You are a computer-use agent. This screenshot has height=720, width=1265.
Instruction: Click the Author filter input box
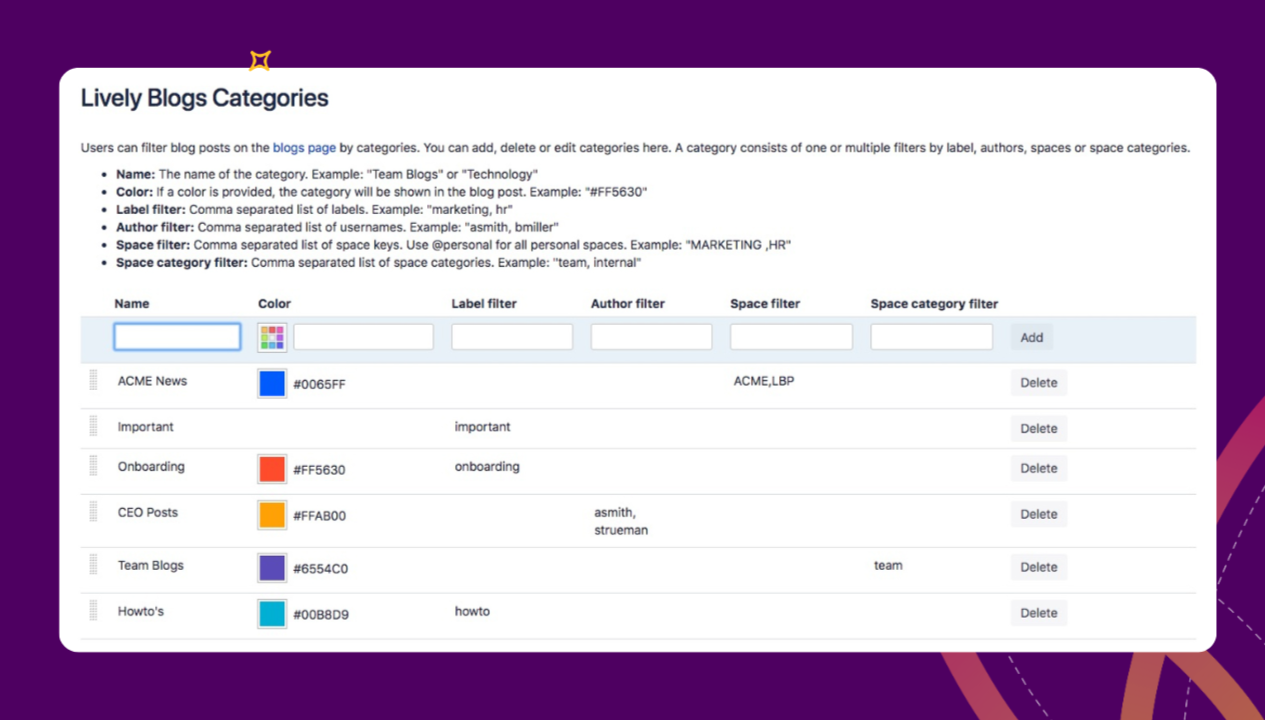(651, 337)
